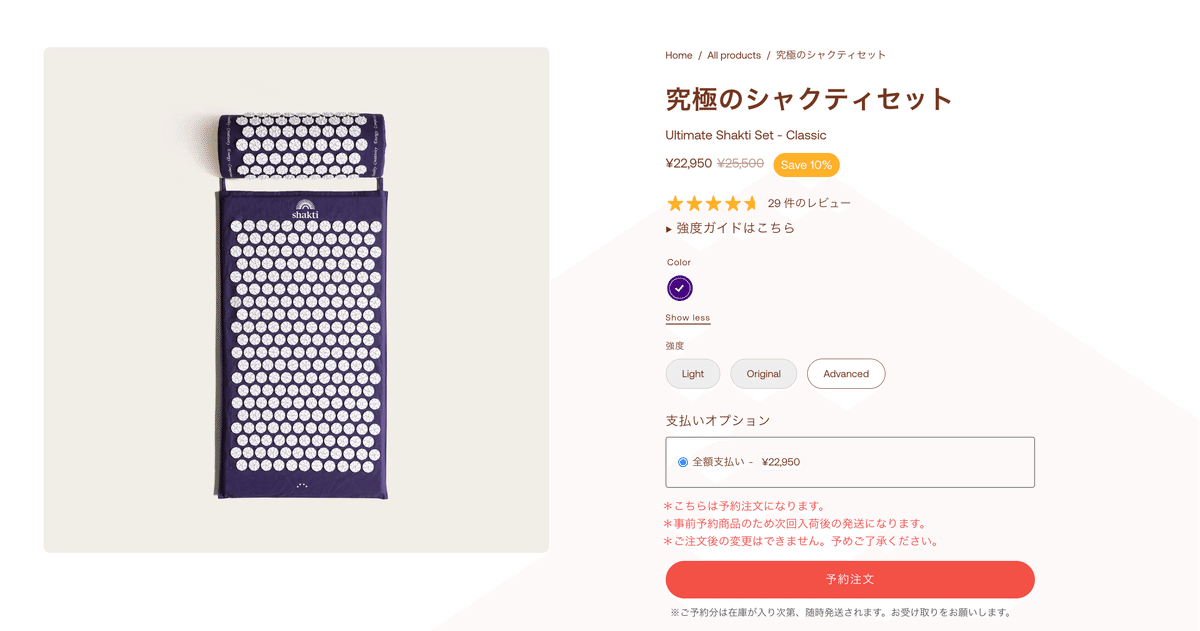Click the 予約注文 preorder button
This screenshot has height=631, width=1200.
pyautogui.click(x=850, y=579)
